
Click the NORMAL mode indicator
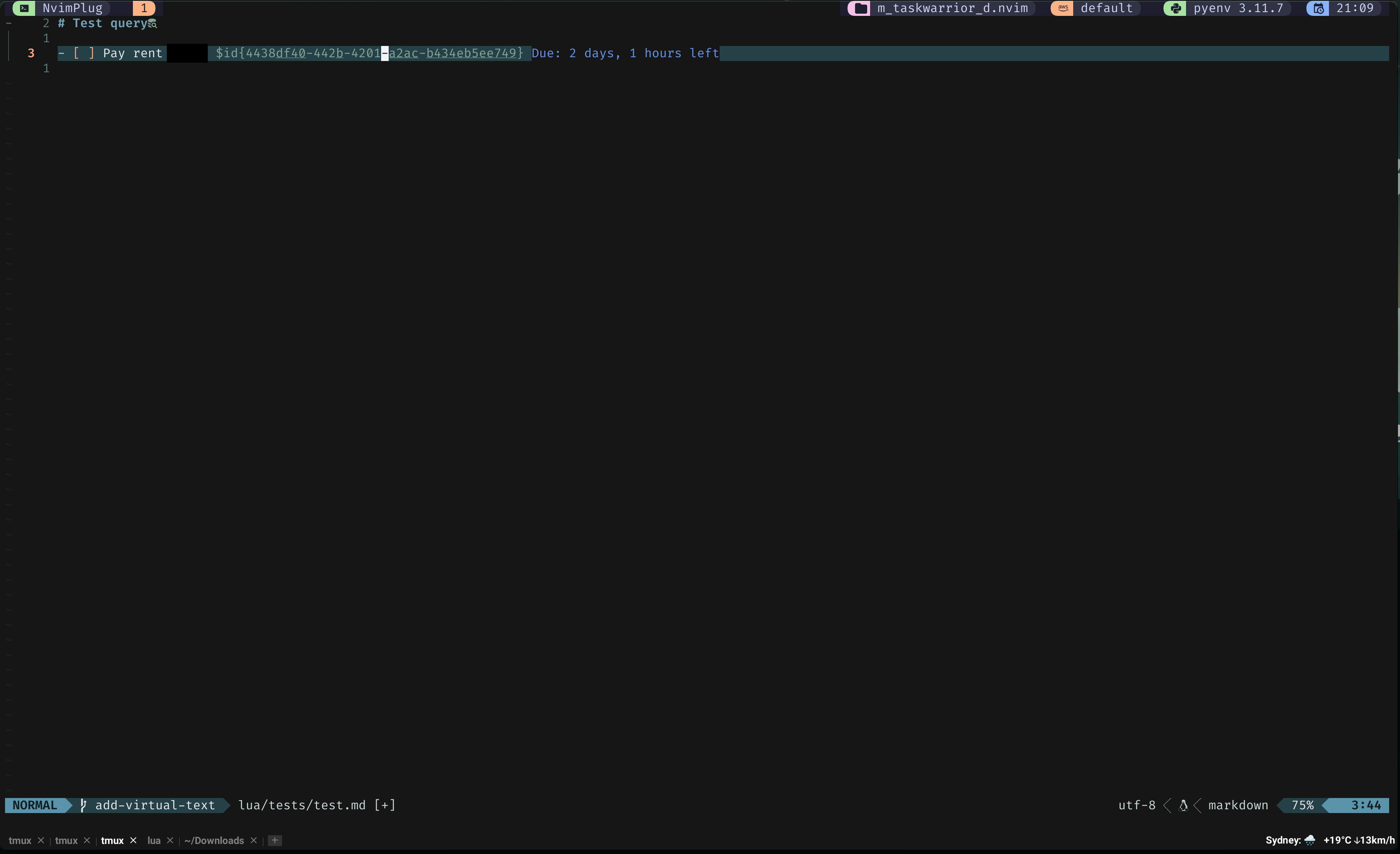click(35, 805)
